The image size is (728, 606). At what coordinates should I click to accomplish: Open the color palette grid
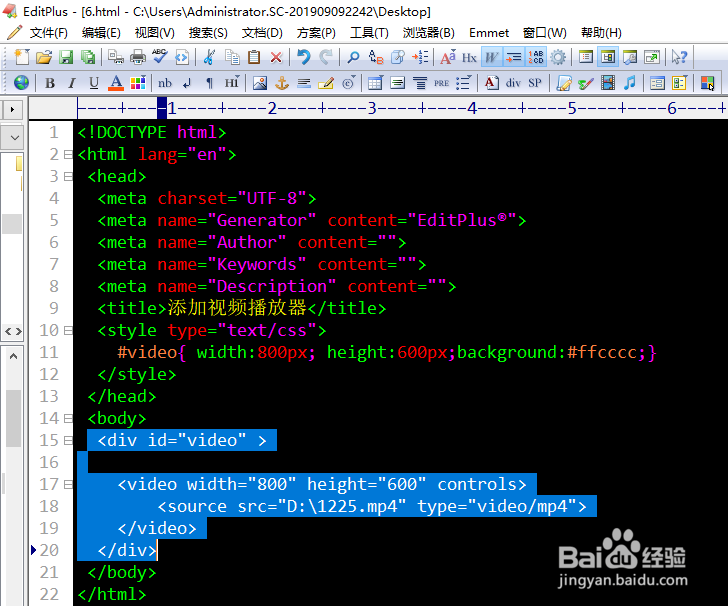(x=138, y=83)
